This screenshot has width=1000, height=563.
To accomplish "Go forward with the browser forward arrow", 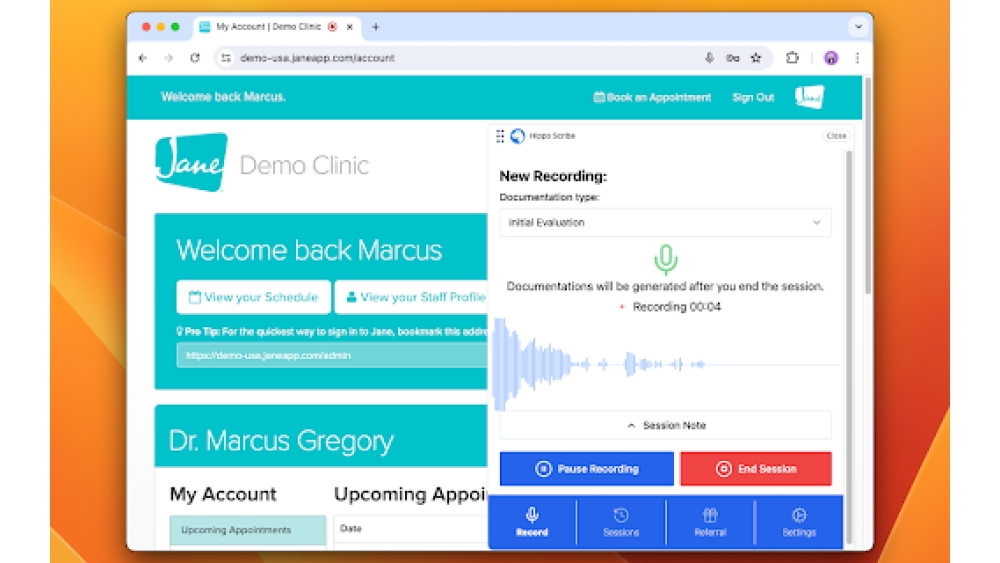I will click(168, 58).
